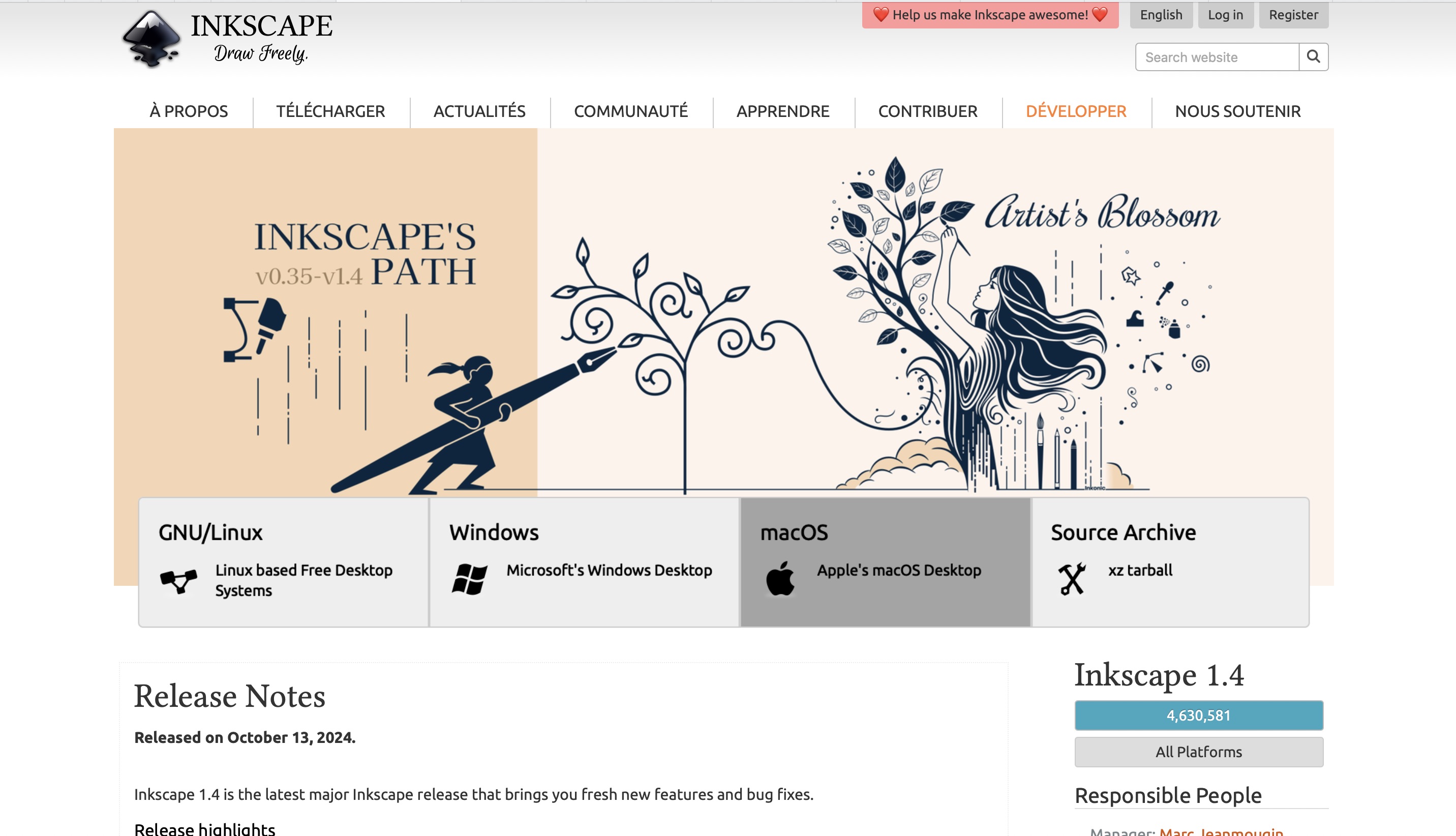
Task: Open the English language selector
Action: [1161, 15]
